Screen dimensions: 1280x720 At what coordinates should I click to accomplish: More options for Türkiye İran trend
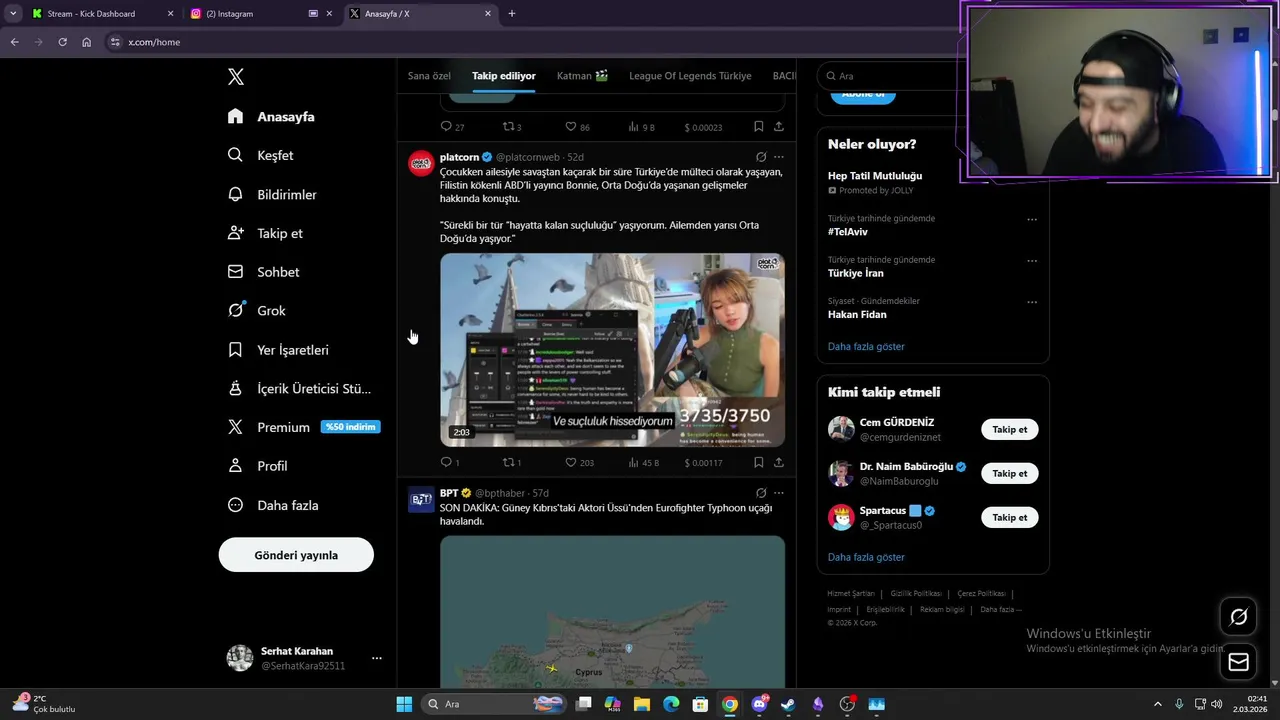pos(1032,260)
